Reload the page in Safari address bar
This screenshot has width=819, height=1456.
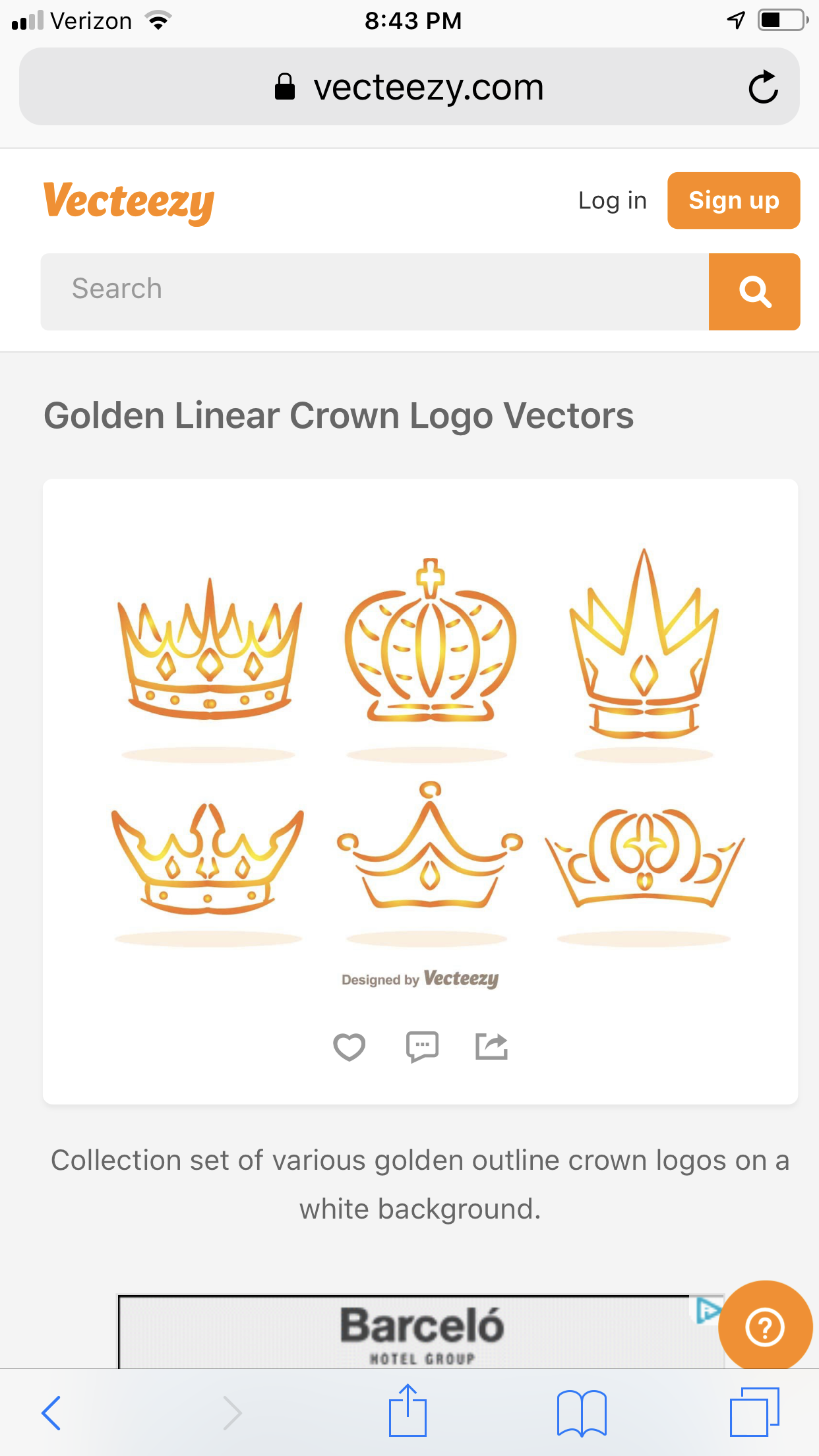(x=764, y=87)
